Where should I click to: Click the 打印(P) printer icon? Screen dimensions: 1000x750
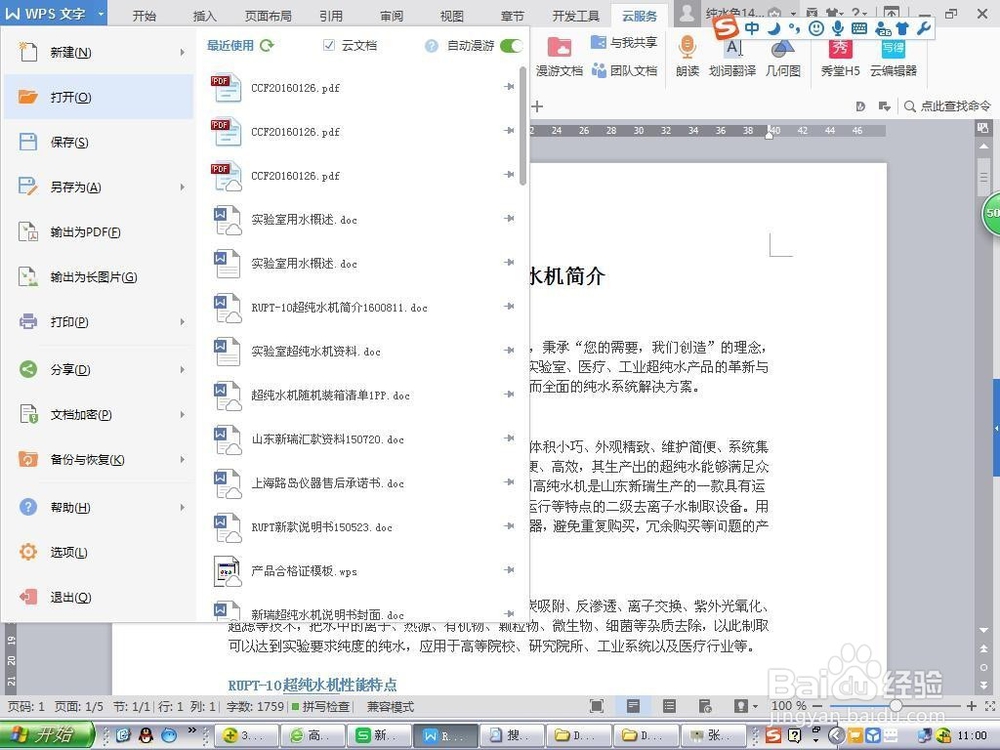(x=28, y=321)
